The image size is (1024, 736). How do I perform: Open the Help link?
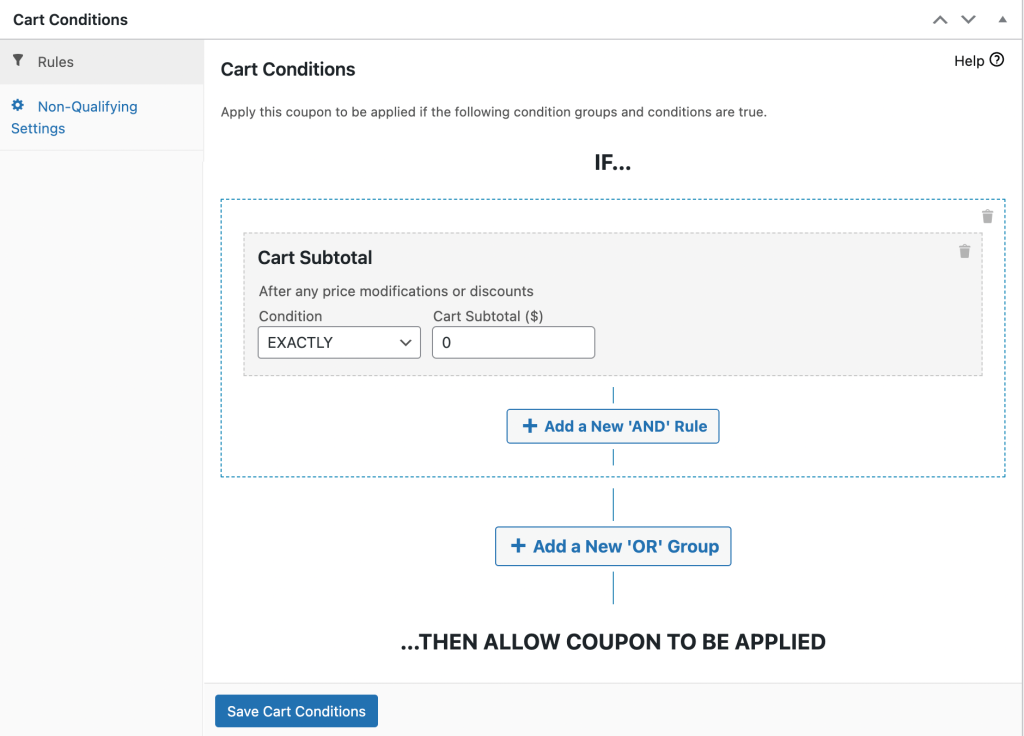[969, 61]
